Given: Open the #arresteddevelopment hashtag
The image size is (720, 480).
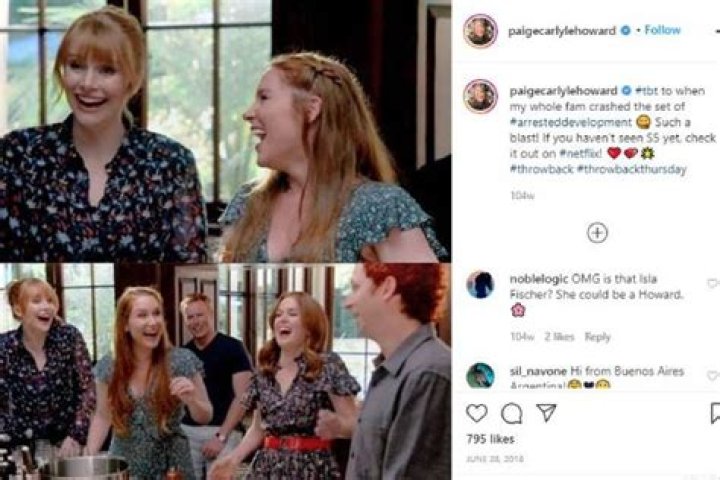Looking at the screenshot, I should [571, 122].
